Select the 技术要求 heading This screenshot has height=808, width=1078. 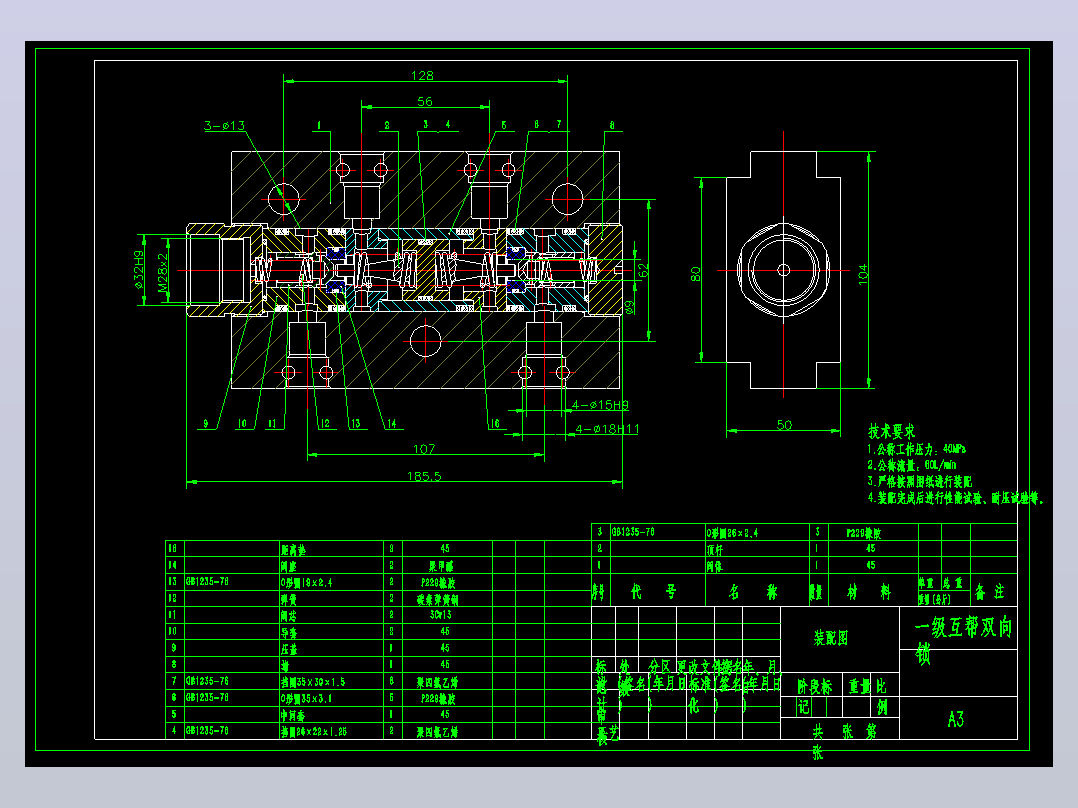click(892, 432)
